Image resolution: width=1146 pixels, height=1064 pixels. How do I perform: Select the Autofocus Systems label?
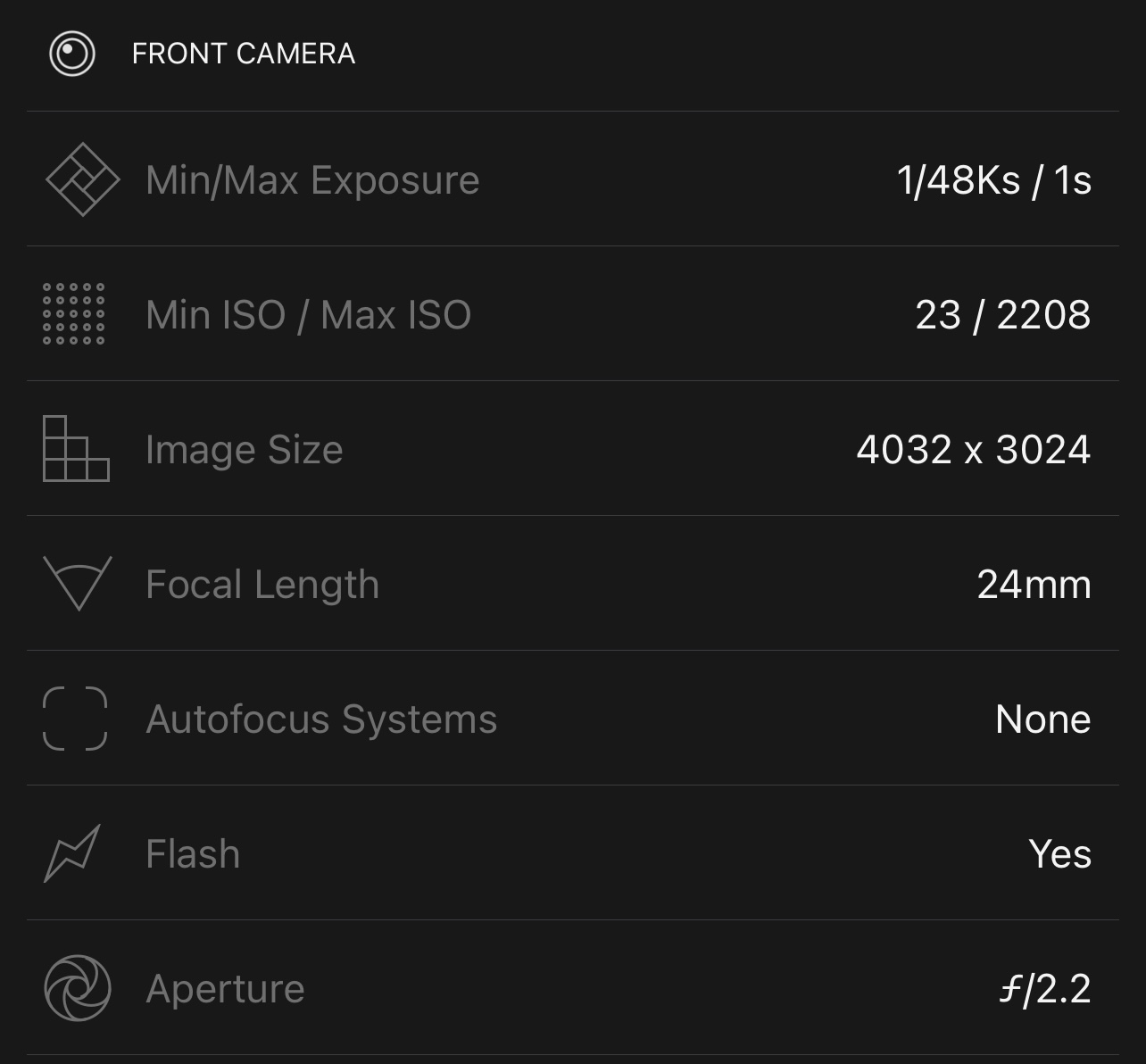(321, 719)
